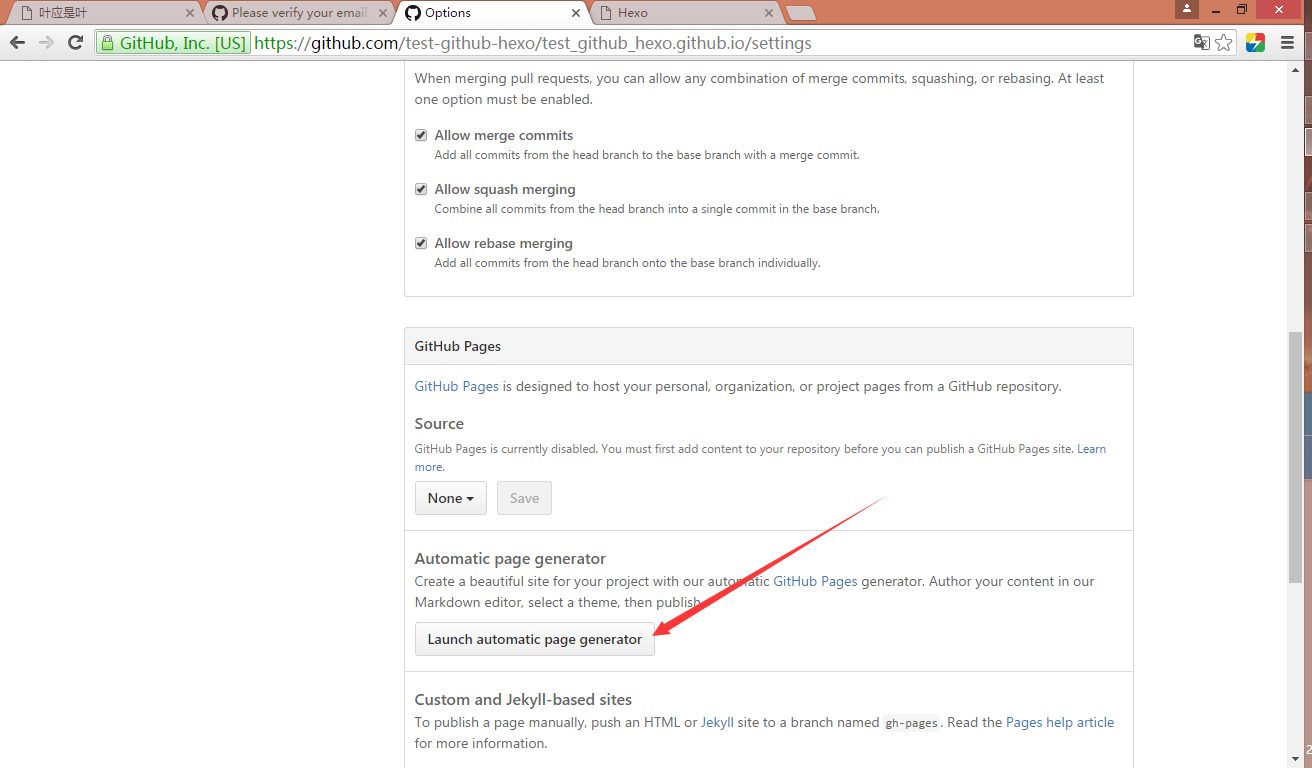Screen dimensions: 1312x768
Task: Open the Pages help article link
Action: [1060, 722]
